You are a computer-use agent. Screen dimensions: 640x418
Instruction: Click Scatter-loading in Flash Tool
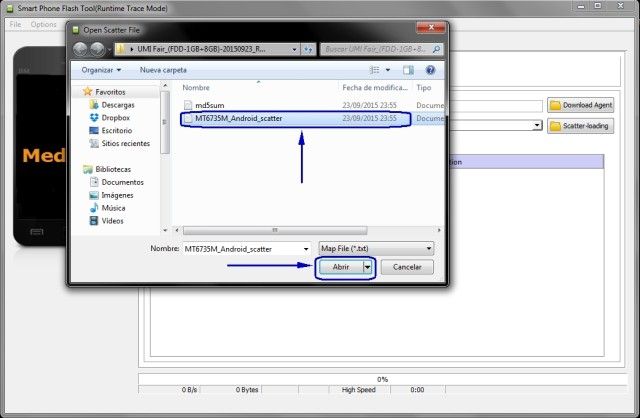coord(580,126)
